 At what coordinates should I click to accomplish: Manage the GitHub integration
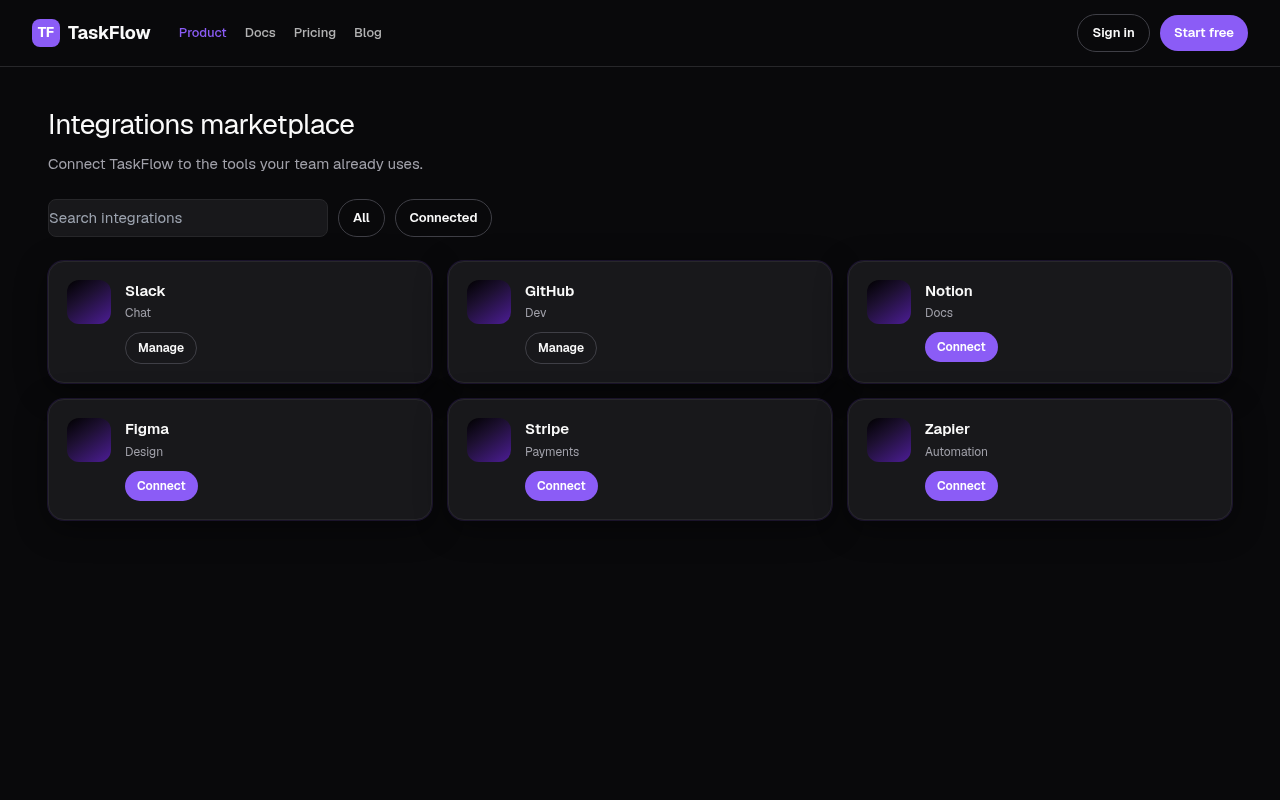coord(561,348)
